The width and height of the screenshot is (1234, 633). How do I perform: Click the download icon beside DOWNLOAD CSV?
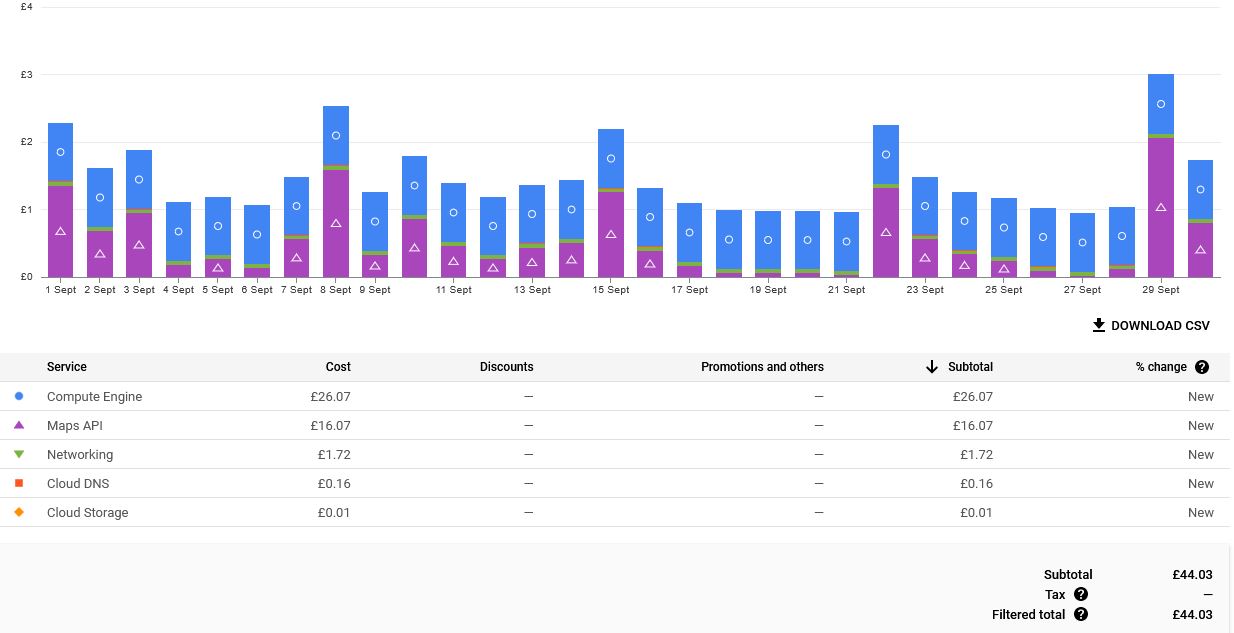[x=1098, y=325]
